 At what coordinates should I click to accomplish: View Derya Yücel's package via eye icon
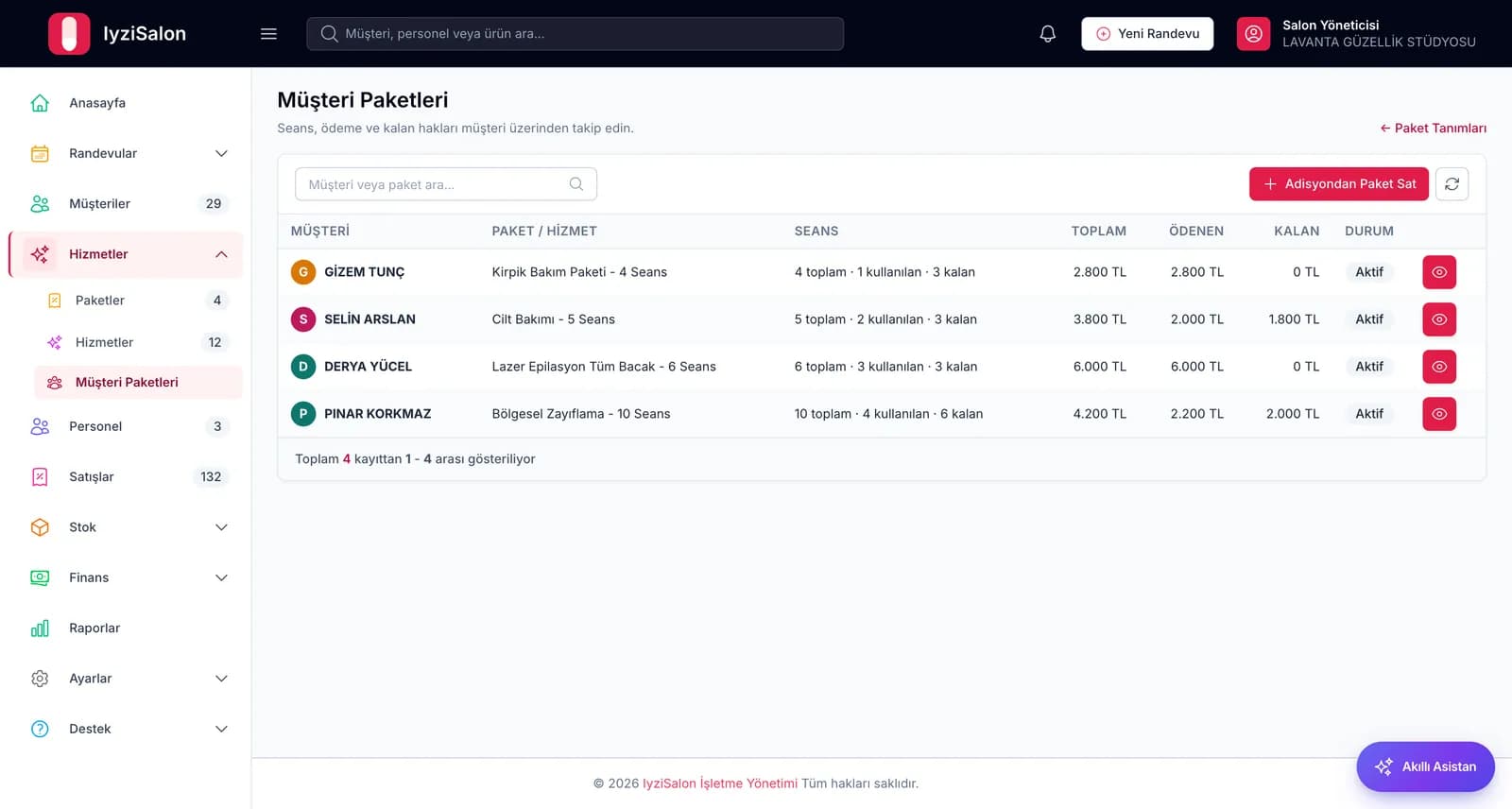coord(1439,367)
